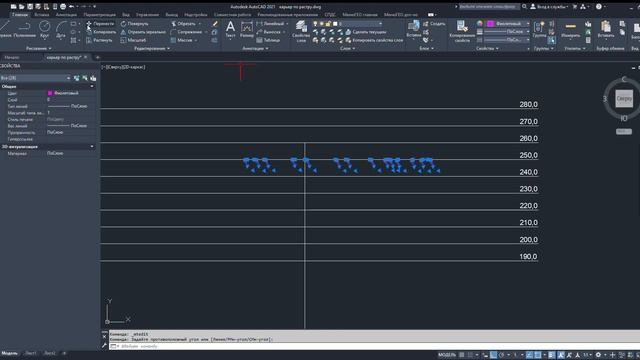
Task: Click the Trim (Обрезать) tool
Action: pyautogui.click(x=183, y=24)
